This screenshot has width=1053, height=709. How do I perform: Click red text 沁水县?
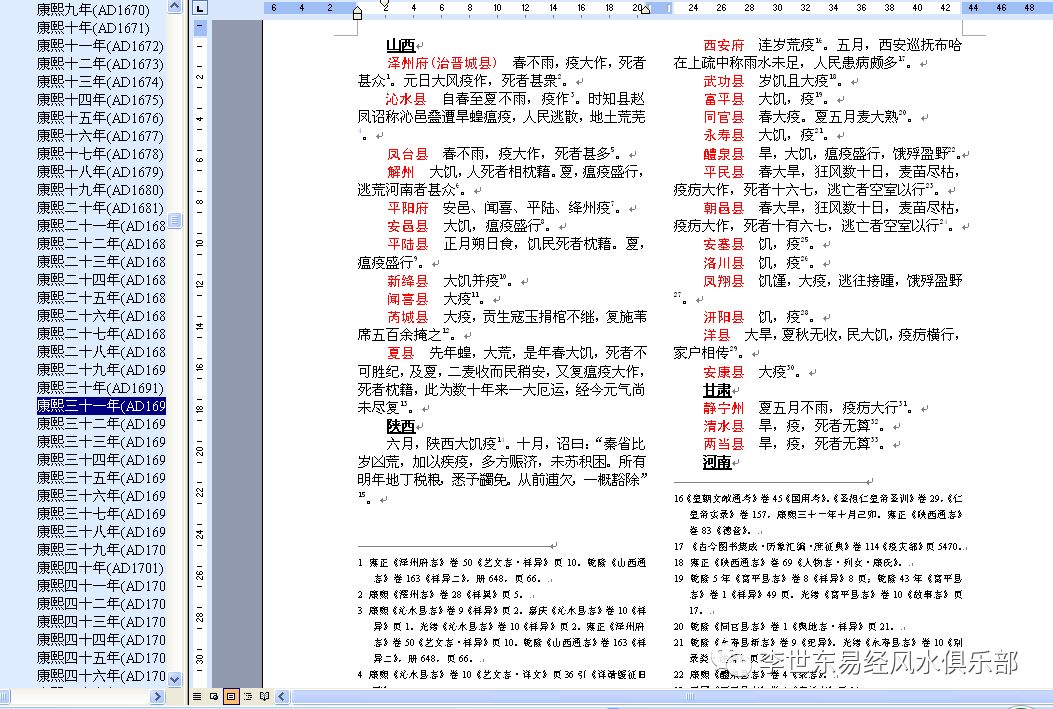coord(406,99)
